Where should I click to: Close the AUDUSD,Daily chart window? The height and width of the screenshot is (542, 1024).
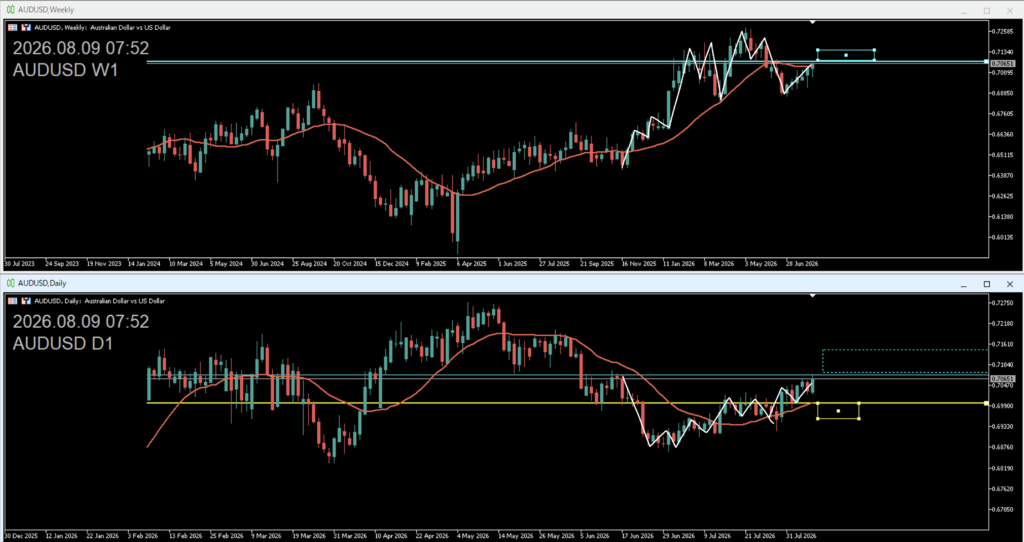pyautogui.click(x=1010, y=284)
